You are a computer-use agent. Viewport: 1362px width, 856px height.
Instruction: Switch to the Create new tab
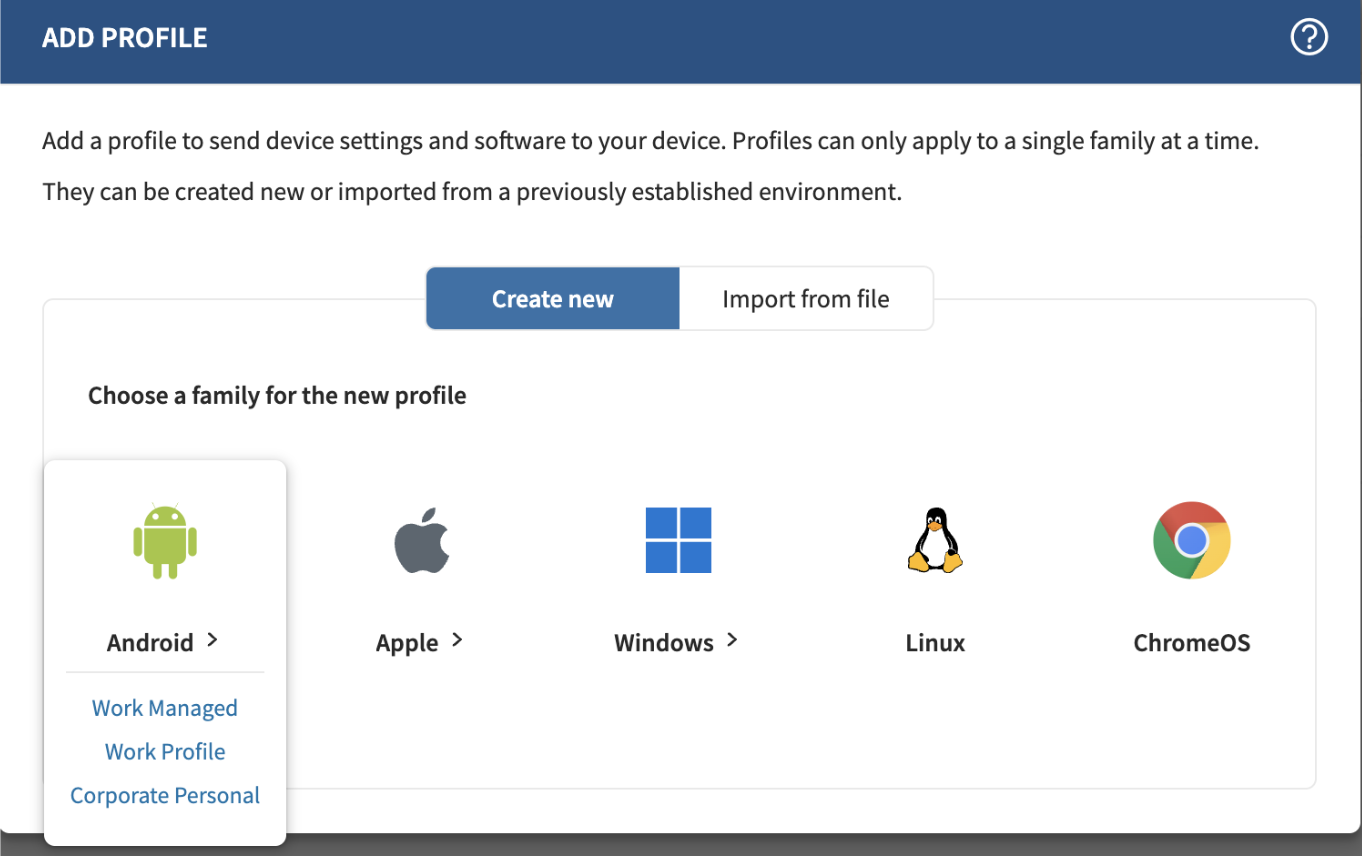[553, 298]
